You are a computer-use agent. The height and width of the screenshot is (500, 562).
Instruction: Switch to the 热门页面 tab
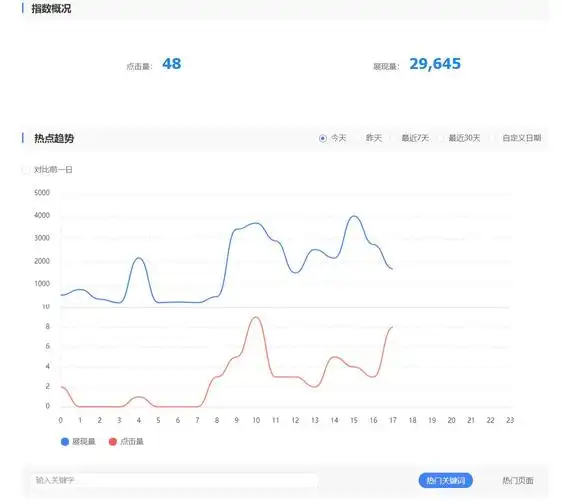pyautogui.click(x=518, y=480)
